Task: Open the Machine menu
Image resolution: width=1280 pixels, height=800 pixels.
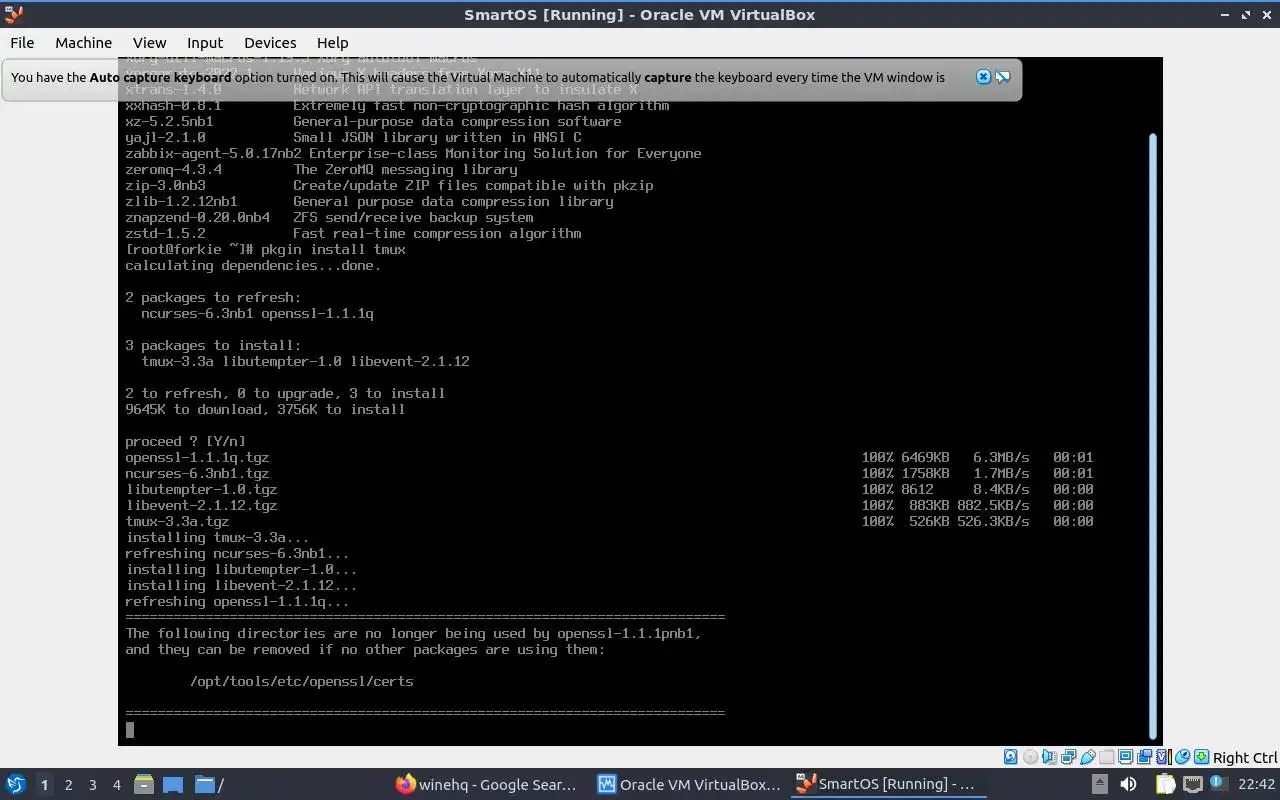Action: pyautogui.click(x=83, y=42)
